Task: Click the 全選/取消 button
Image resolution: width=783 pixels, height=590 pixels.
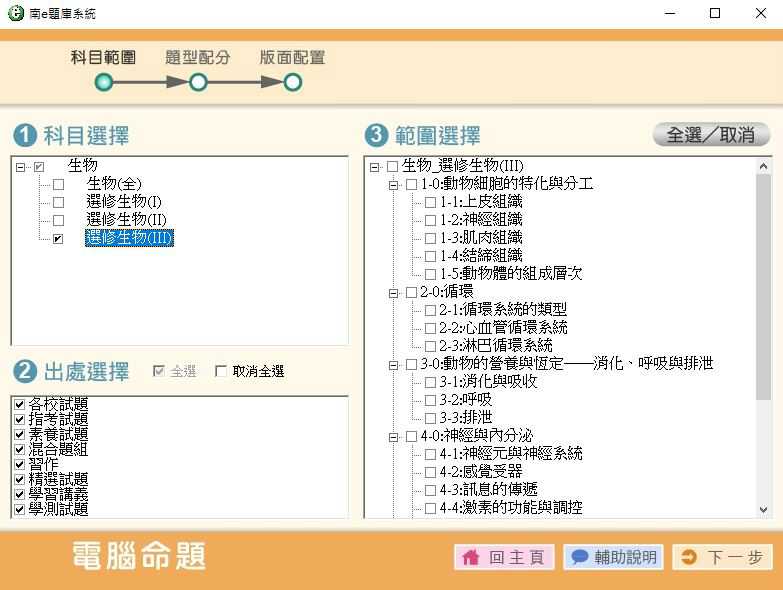Action: 711,135
